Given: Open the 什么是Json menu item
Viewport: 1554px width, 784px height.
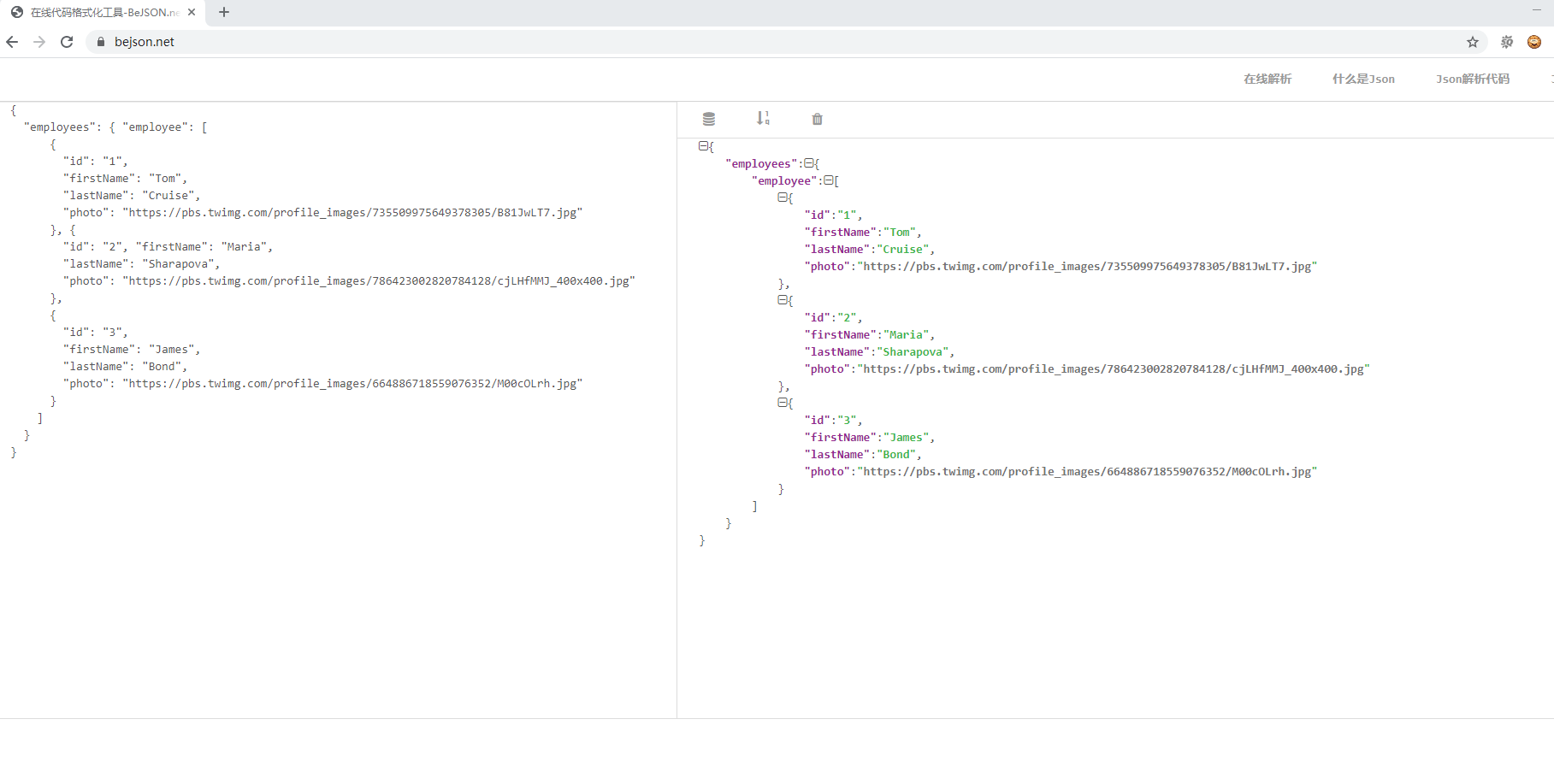Looking at the screenshot, I should [1363, 79].
